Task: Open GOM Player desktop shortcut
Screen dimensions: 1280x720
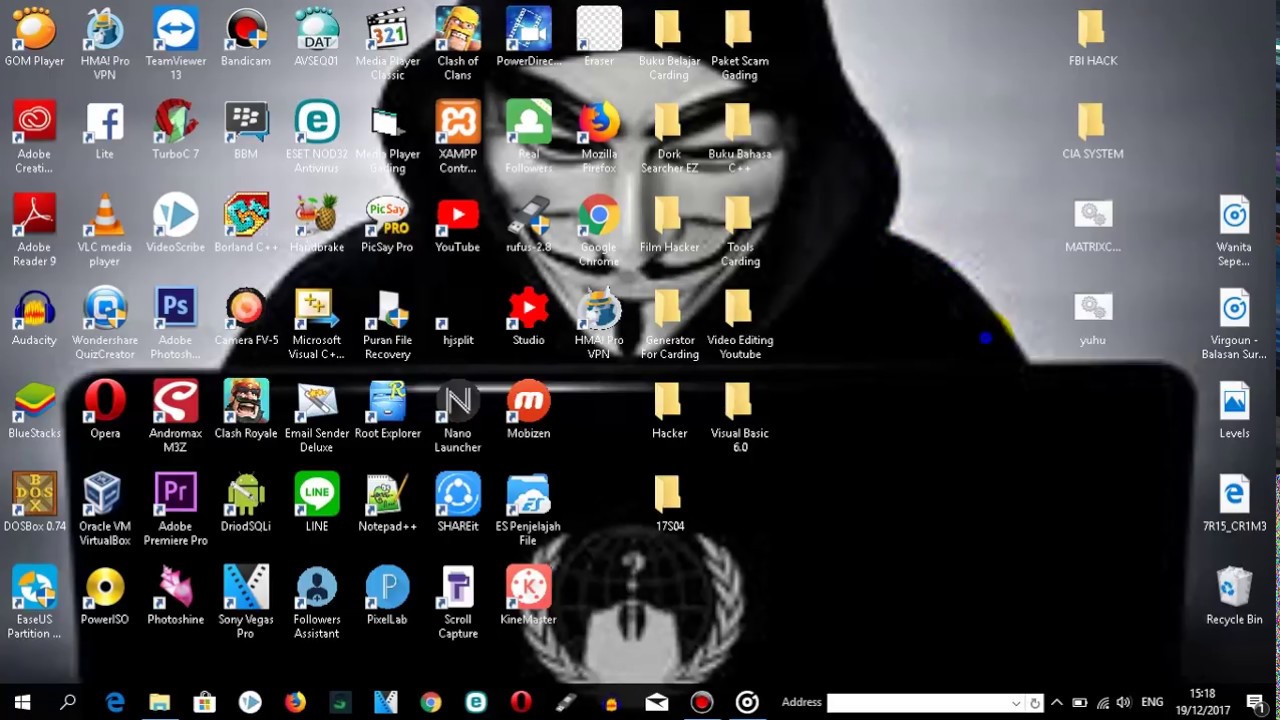Action: point(34,37)
